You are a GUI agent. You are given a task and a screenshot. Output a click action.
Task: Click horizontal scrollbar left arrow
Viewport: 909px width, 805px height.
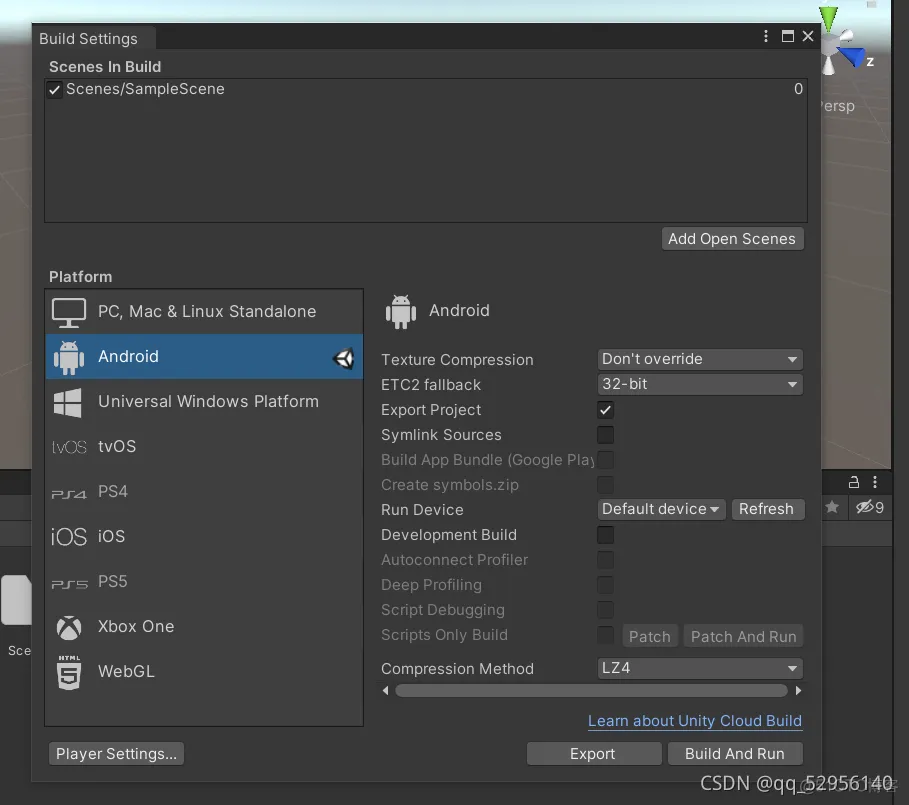click(386, 691)
